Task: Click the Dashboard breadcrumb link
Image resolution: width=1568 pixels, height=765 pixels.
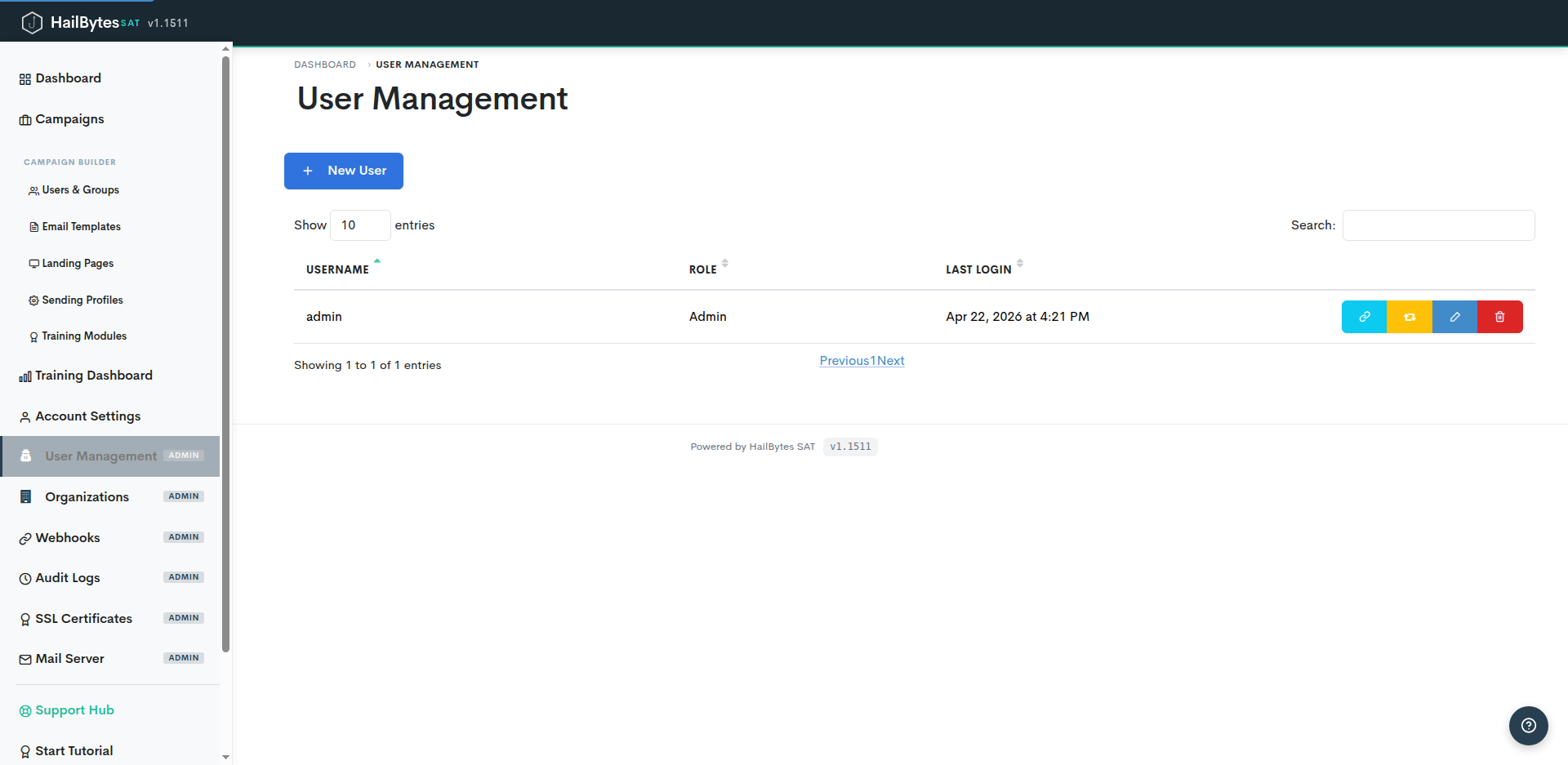Action: (325, 64)
